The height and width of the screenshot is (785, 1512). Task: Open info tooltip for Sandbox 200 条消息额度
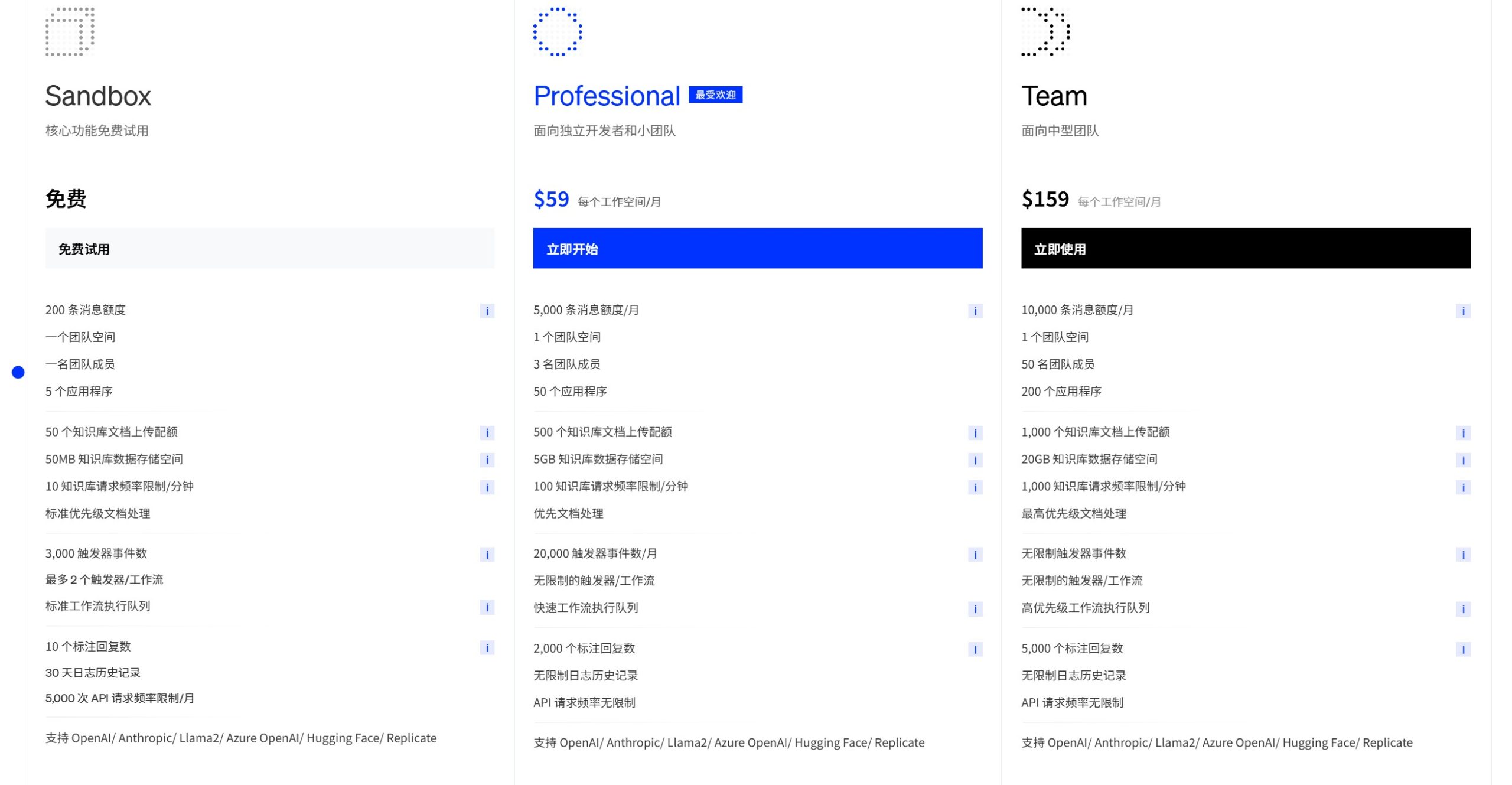[486, 311]
